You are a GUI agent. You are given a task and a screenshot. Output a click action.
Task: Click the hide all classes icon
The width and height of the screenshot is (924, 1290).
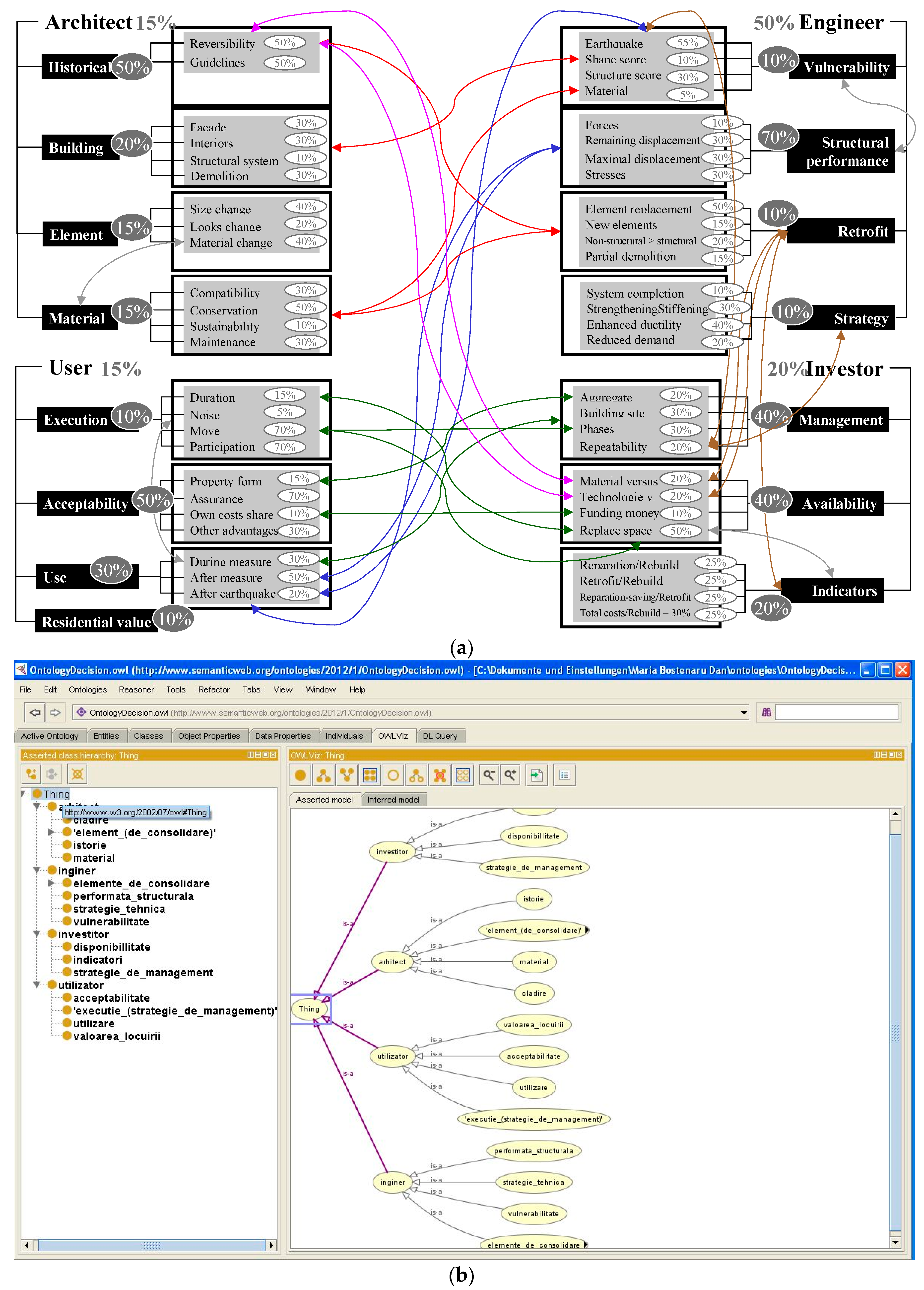pyautogui.click(x=463, y=775)
